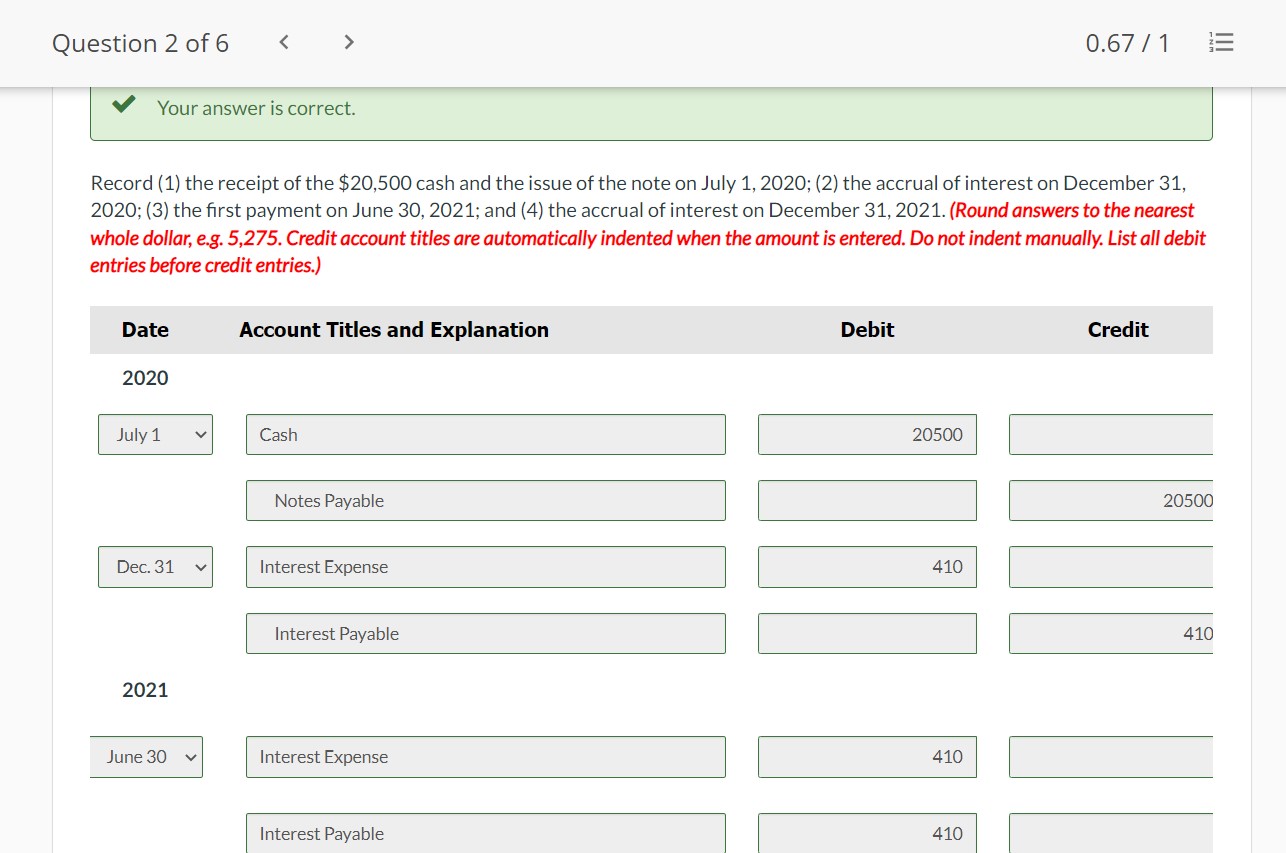The width and height of the screenshot is (1286, 853).
Task: Click the 'Credit' column header
Action: 1118,330
